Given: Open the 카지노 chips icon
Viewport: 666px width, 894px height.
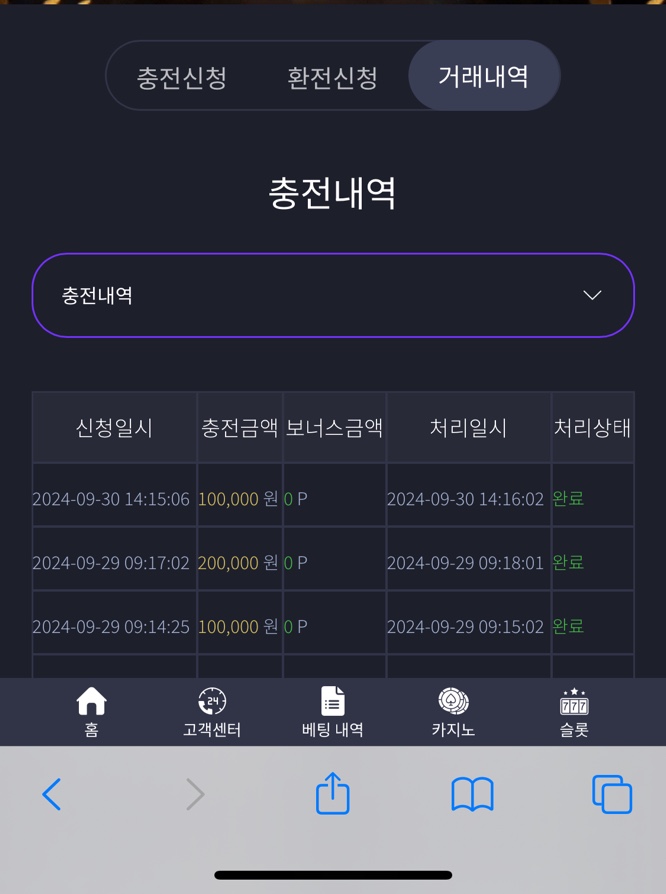Looking at the screenshot, I should click(x=453, y=701).
